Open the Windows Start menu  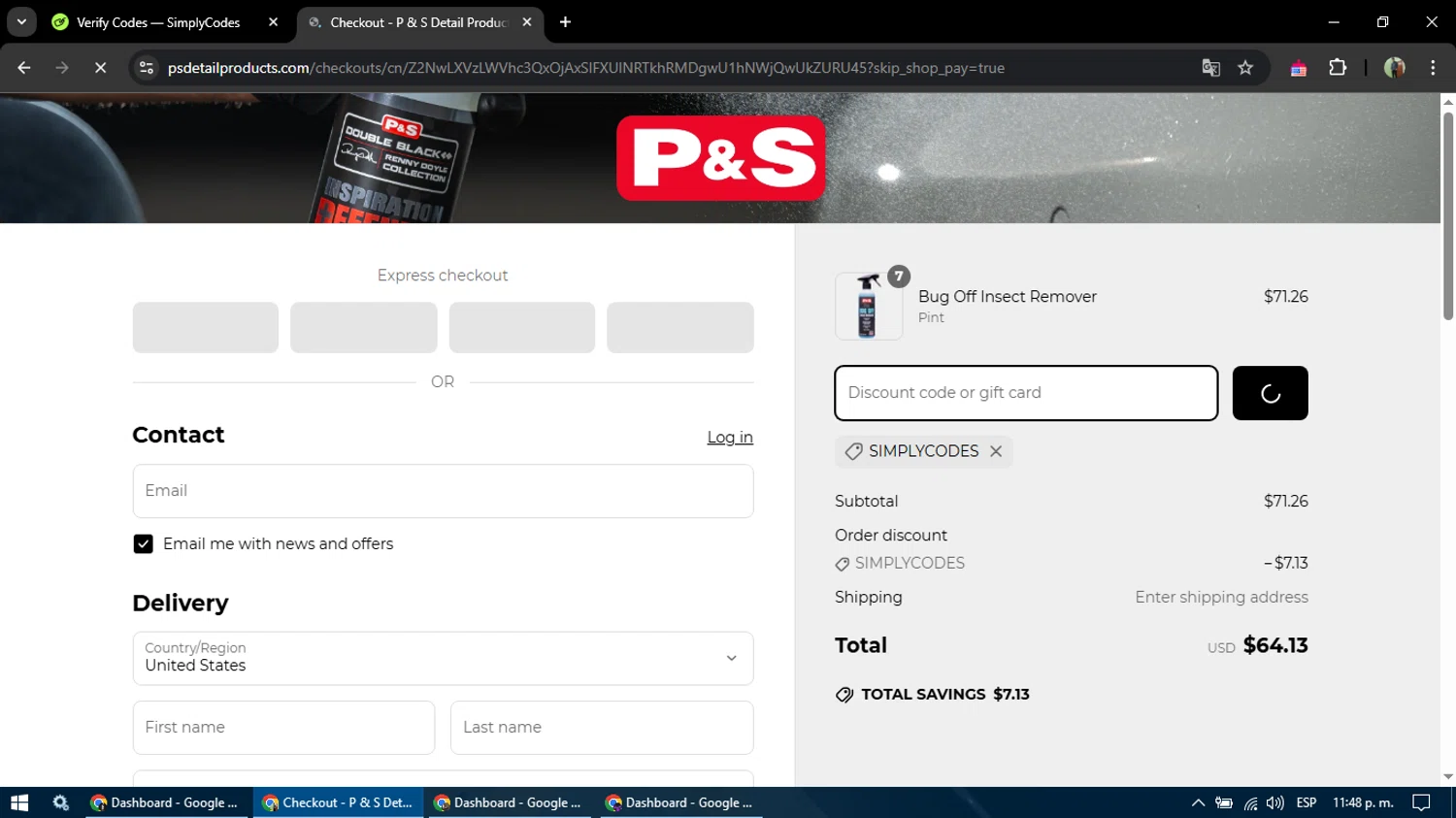pos(19,802)
